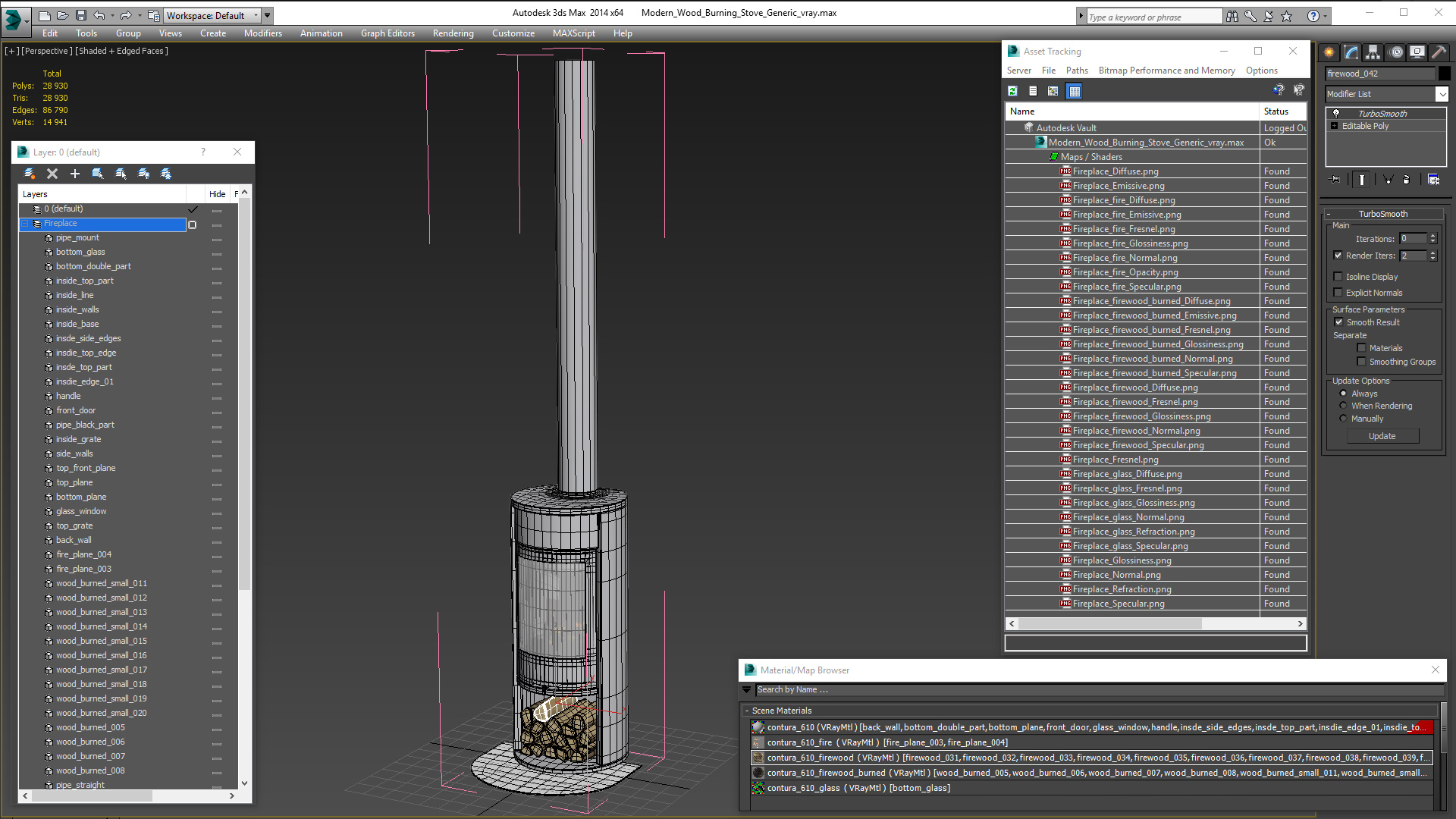Click the Modifiers menu in the menu bar
1456x819 pixels.
click(263, 33)
